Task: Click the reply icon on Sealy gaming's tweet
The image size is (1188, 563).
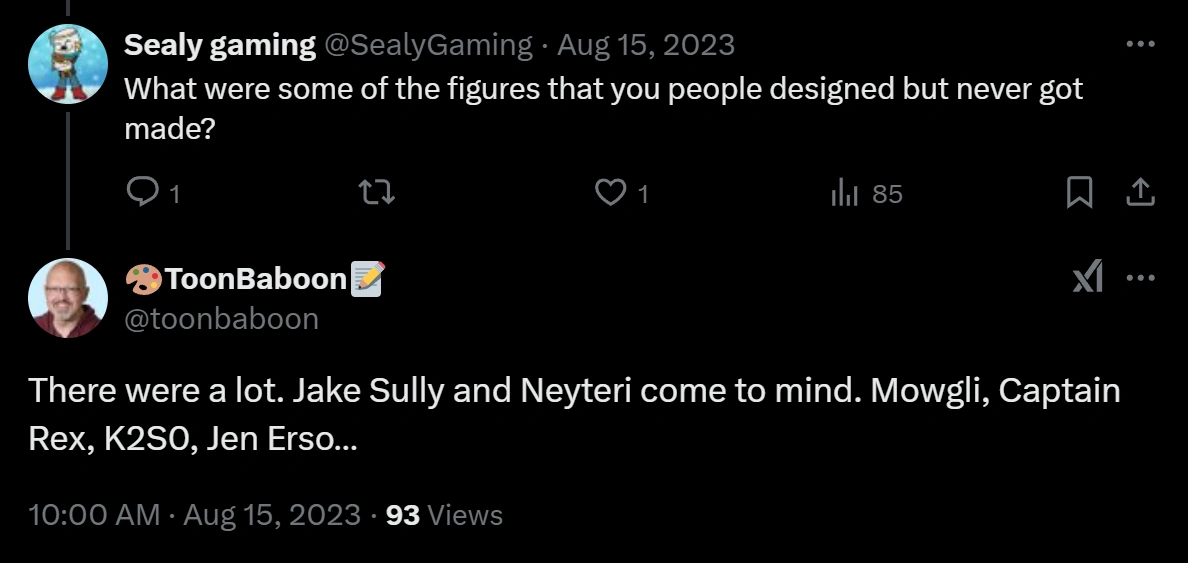Action: [142, 193]
